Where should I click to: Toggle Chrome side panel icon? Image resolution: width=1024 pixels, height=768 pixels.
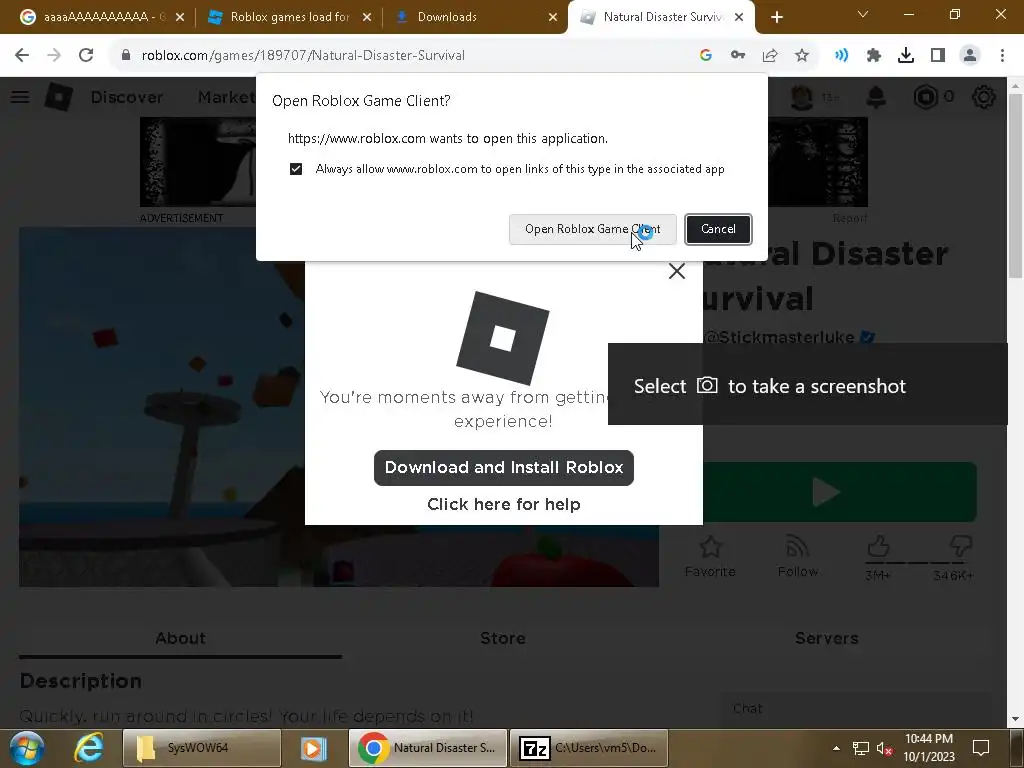pos(938,56)
